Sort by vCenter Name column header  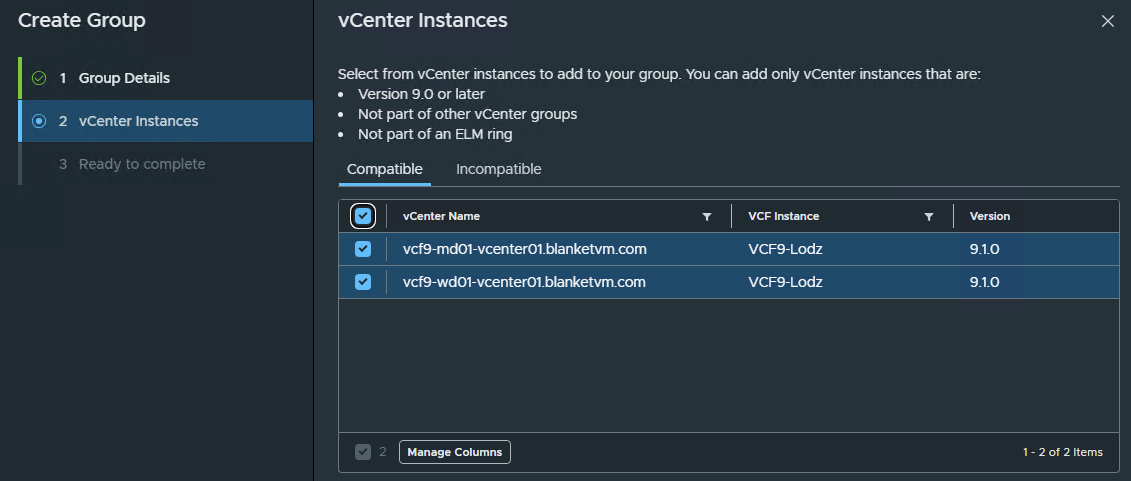[441, 216]
